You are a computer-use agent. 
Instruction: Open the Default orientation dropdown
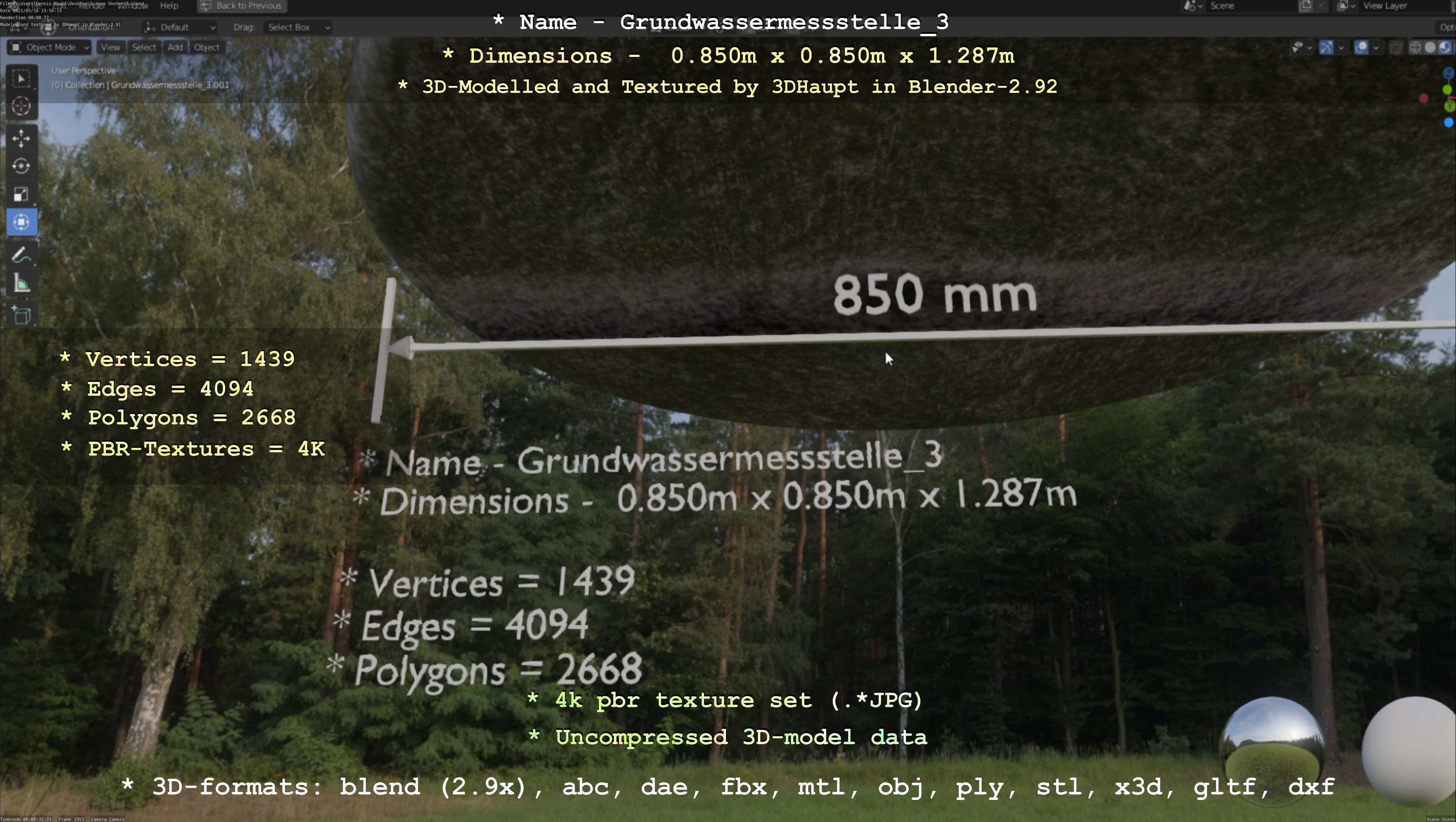[180, 27]
